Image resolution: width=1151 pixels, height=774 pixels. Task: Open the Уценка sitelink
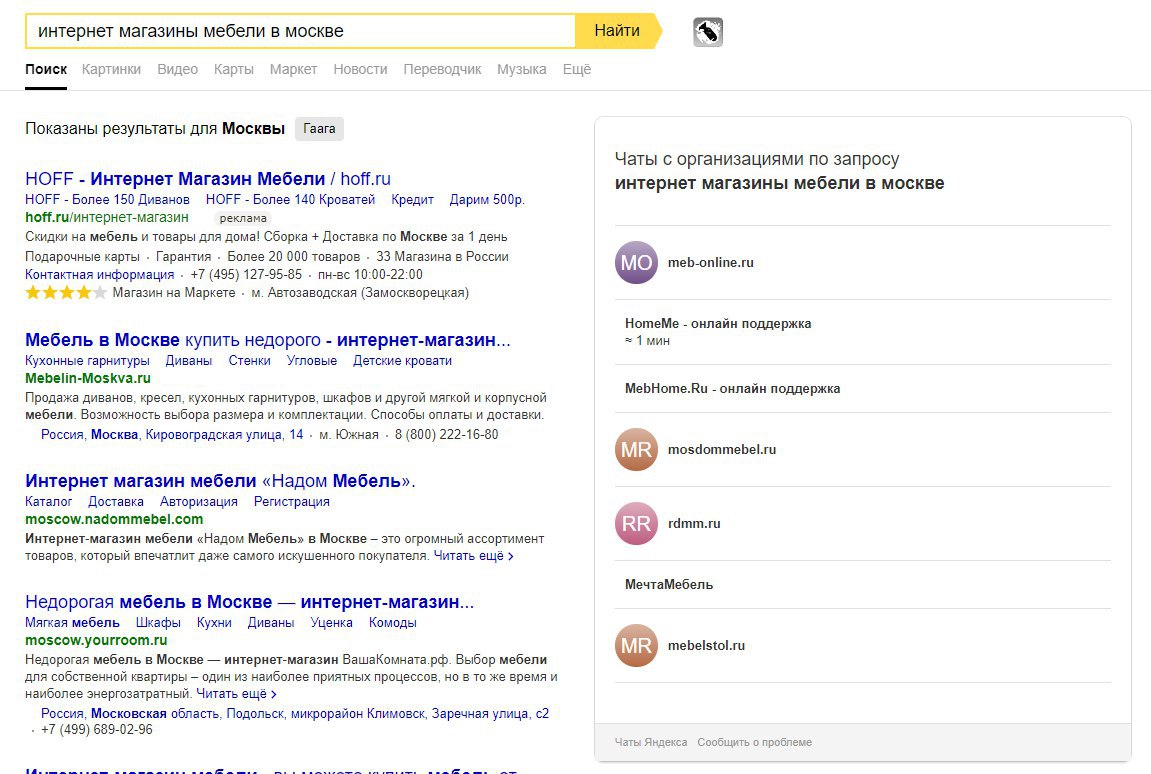[x=332, y=623]
